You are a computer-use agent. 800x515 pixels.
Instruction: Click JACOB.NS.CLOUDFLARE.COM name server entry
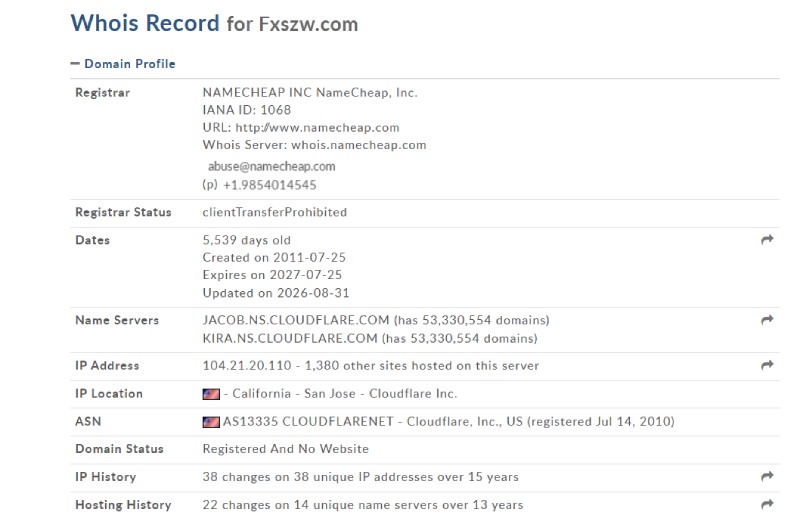[296, 320]
